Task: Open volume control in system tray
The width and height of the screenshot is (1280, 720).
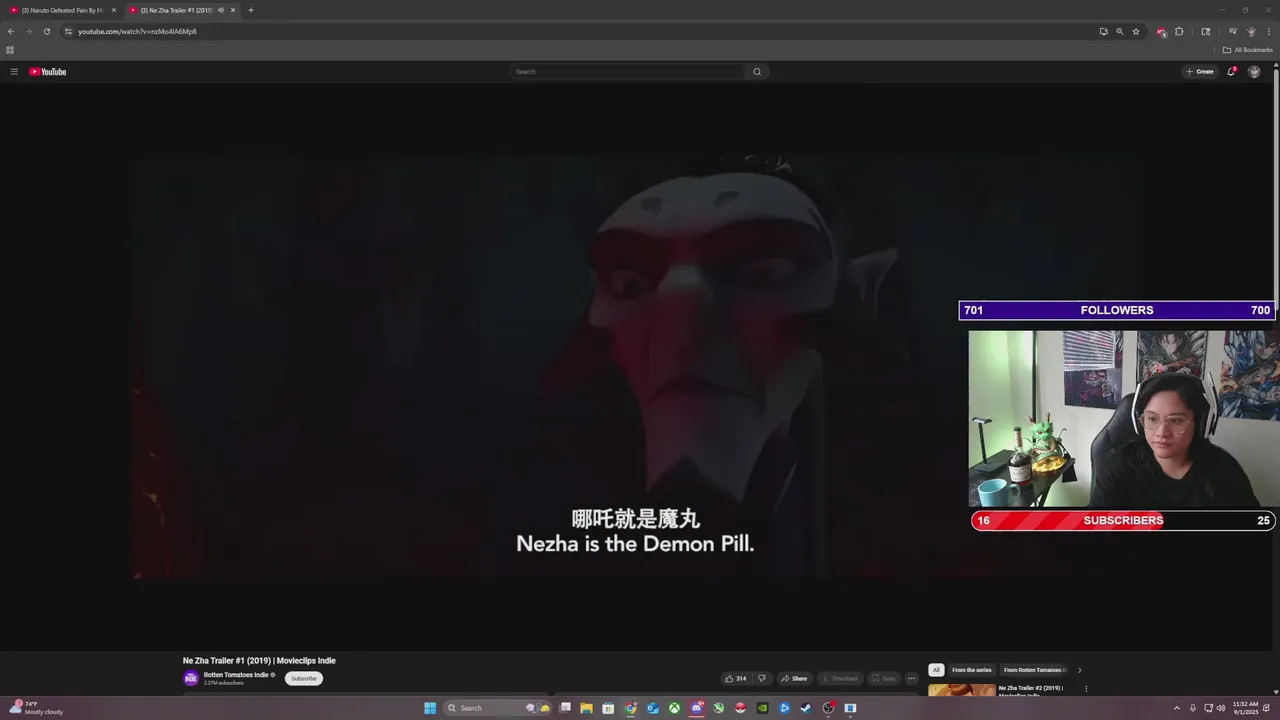Action: 1221,708
